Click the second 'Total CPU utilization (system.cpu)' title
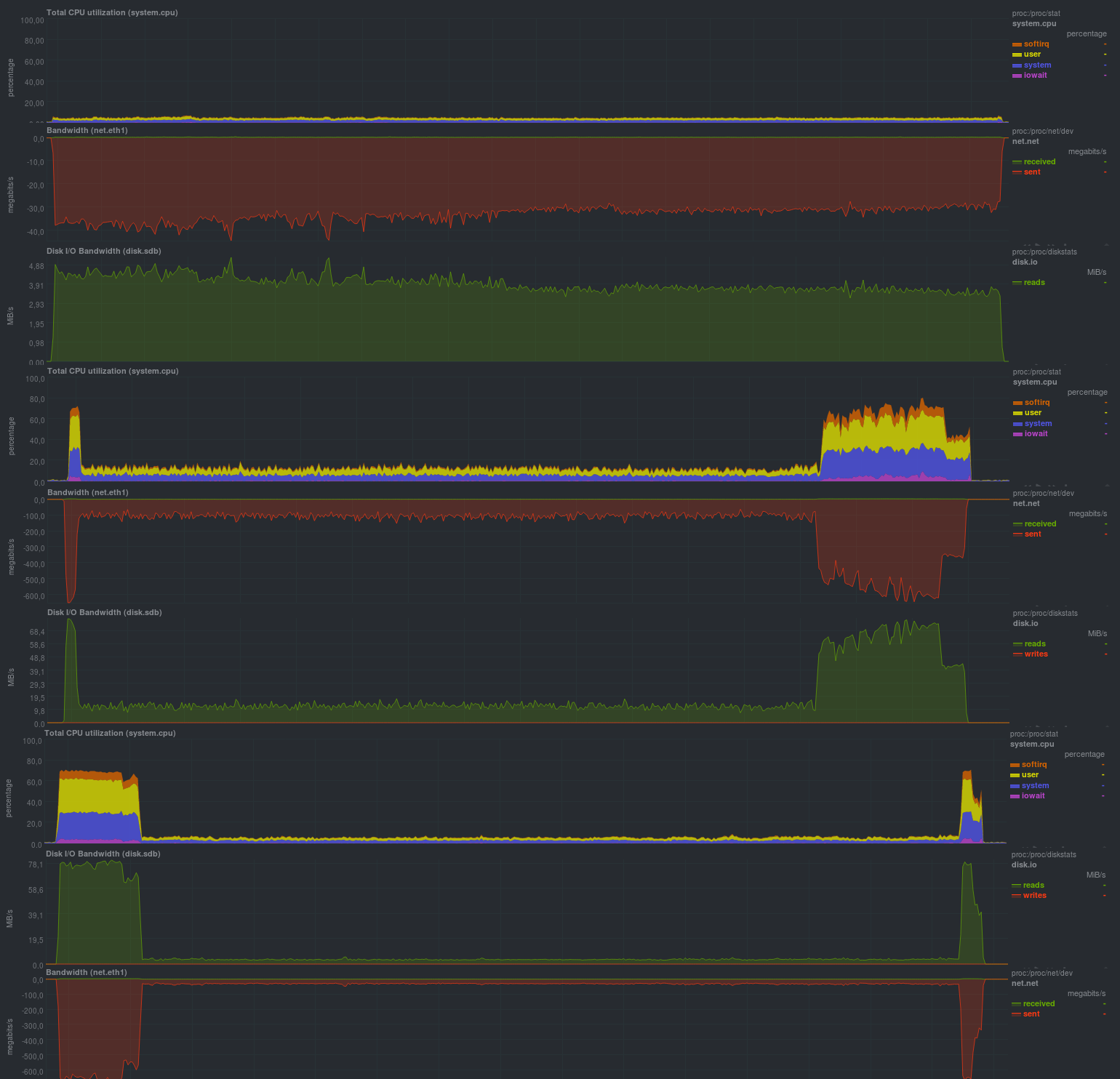The height and width of the screenshot is (1079, 1120). click(113, 372)
